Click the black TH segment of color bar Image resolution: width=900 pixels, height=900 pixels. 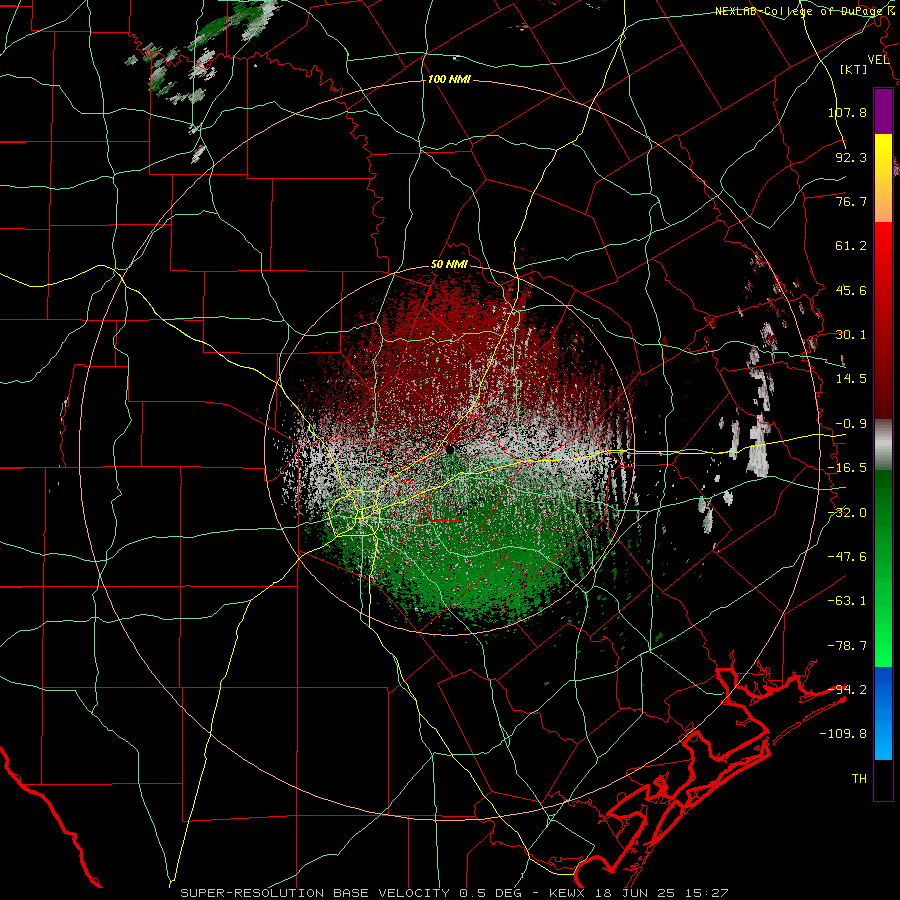[883, 779]
